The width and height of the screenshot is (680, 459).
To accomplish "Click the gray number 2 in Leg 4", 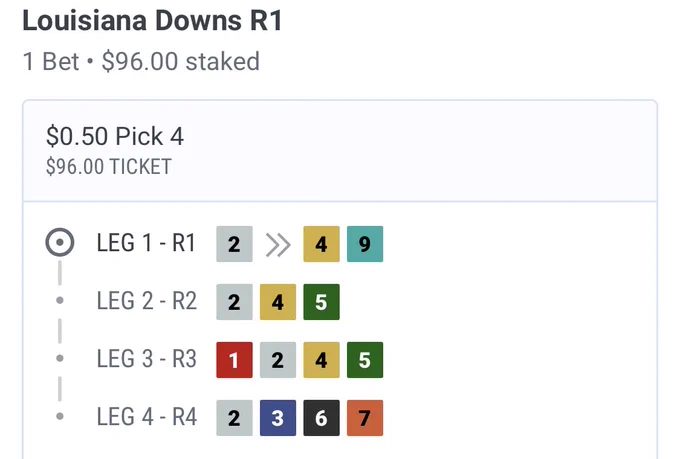I will pos(234,418).
